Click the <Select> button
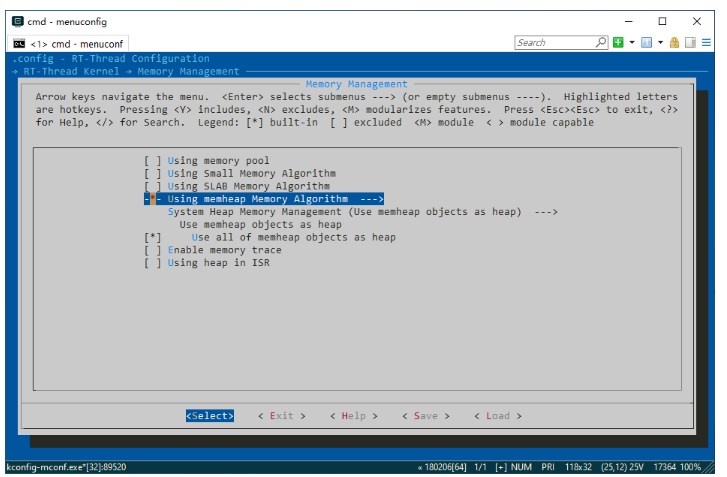 (x=210, y=416)
